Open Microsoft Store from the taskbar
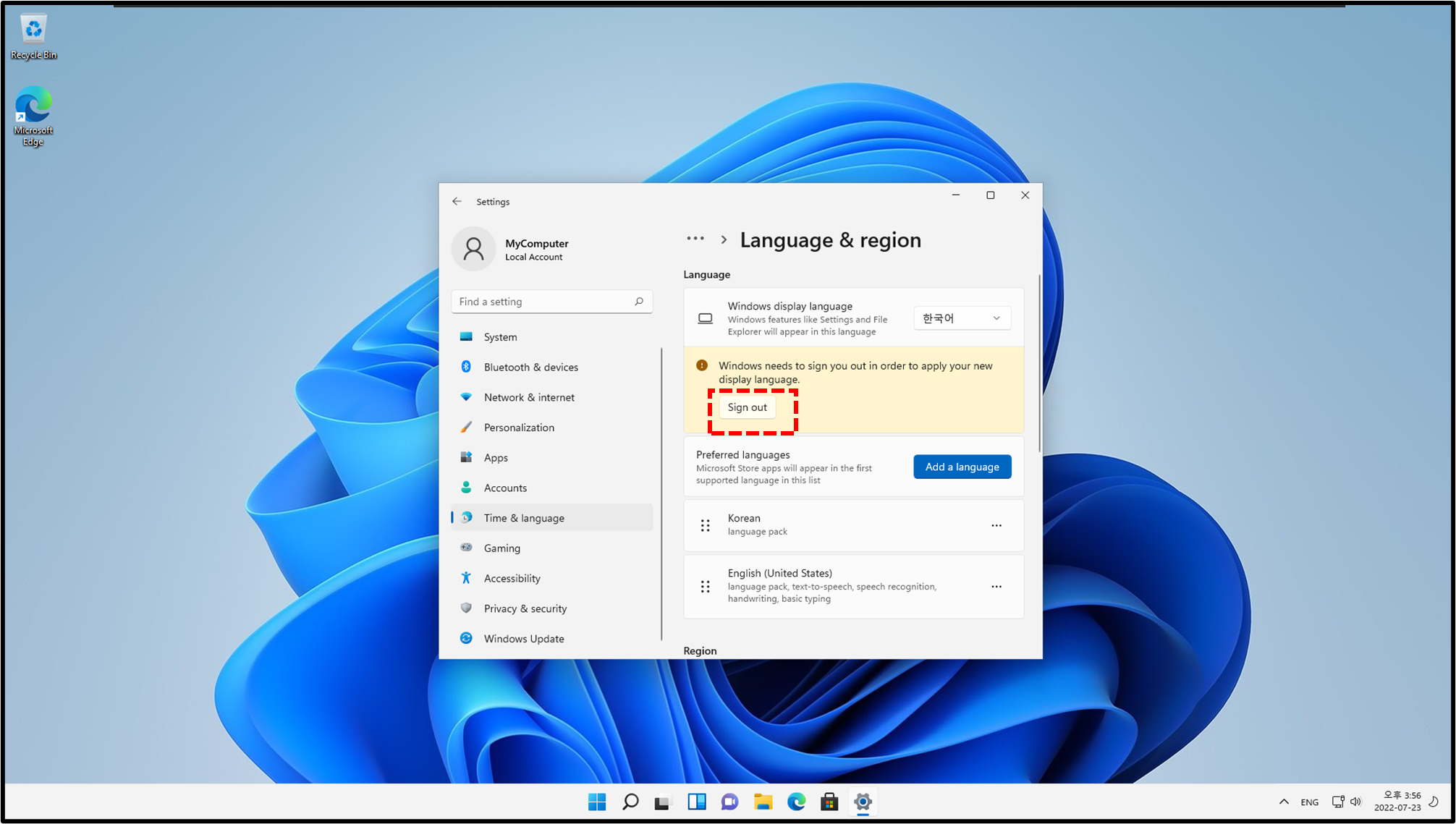Image resolution: width=1456 pixels, height=824 pixels. pyautogui.click(x=829, y=802)
